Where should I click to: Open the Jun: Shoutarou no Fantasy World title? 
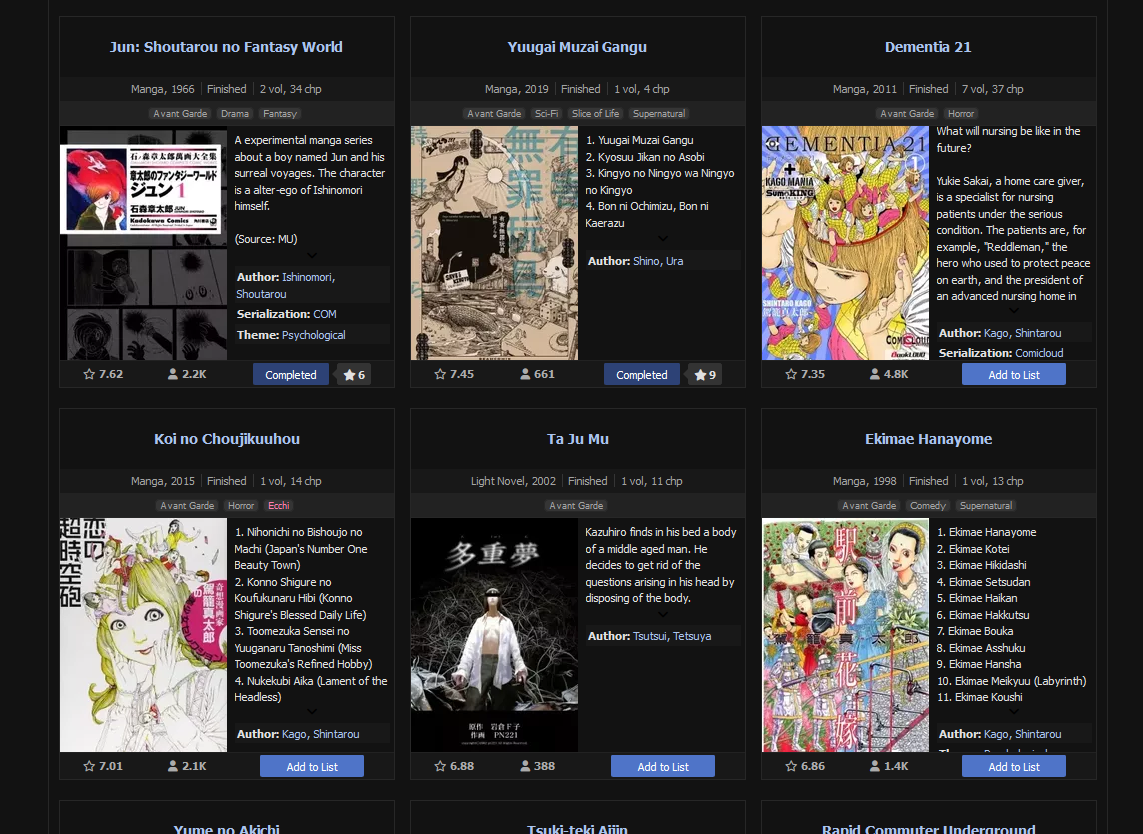pos(226,47)
